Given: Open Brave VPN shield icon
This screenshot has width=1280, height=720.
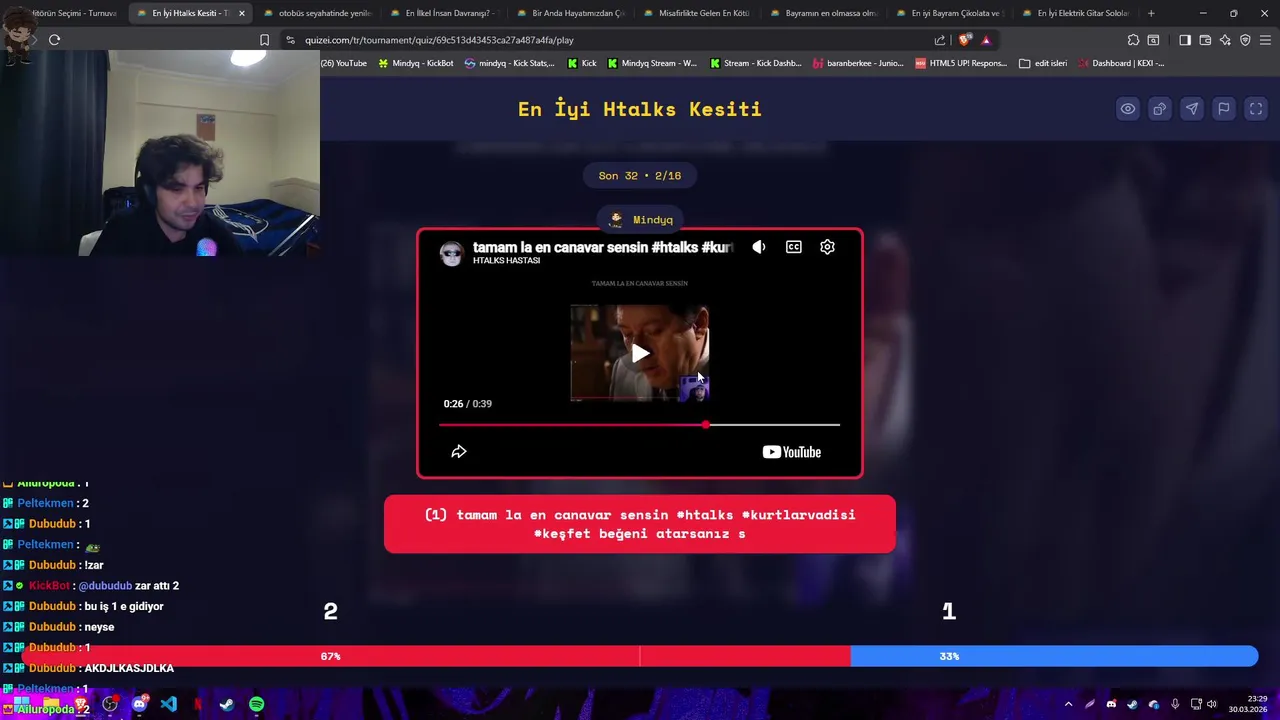Looking at the screenshot, I should pos(1245,40).
